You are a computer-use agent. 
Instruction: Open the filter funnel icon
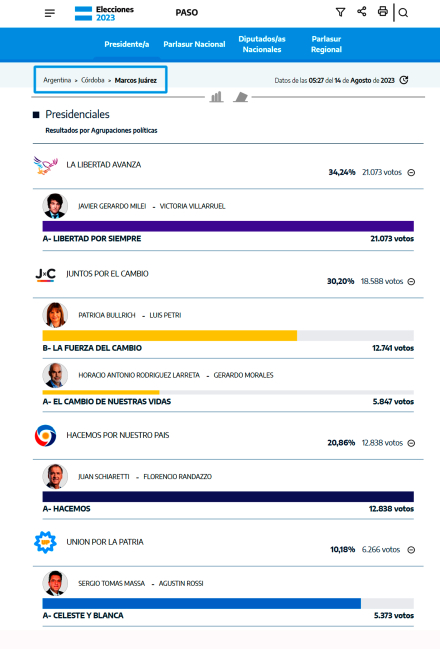pyautogui.click(x=340, y=12)
